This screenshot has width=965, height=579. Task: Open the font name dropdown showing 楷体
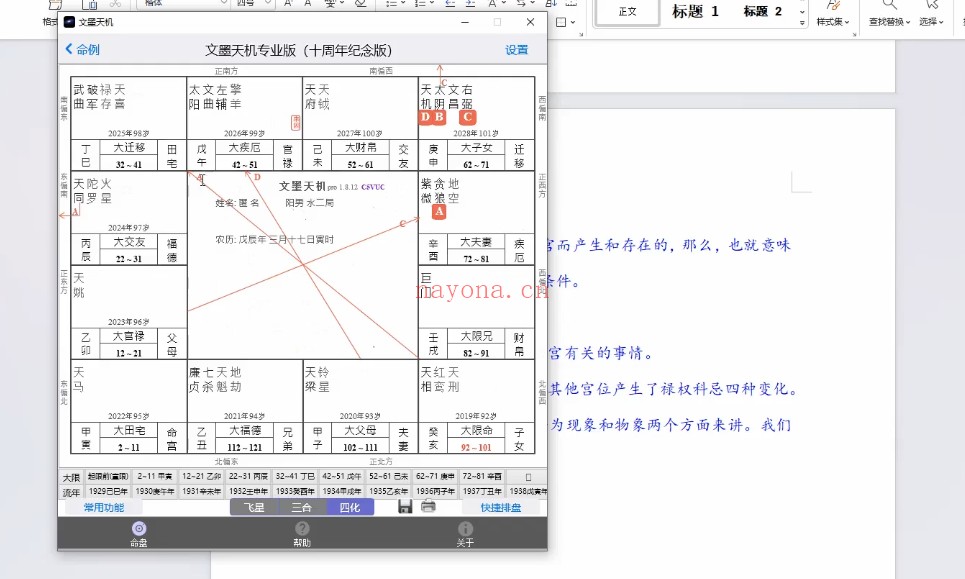click(x=223, y=3)
